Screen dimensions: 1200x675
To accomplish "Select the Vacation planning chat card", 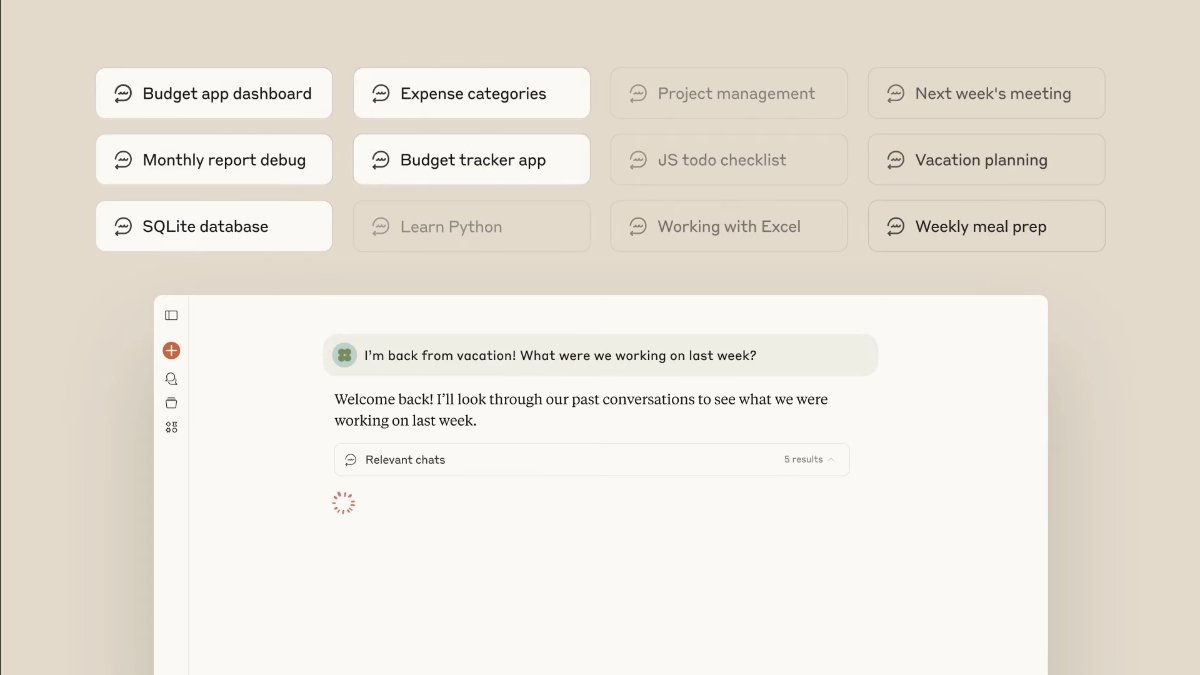I will [x=987, y=160].
